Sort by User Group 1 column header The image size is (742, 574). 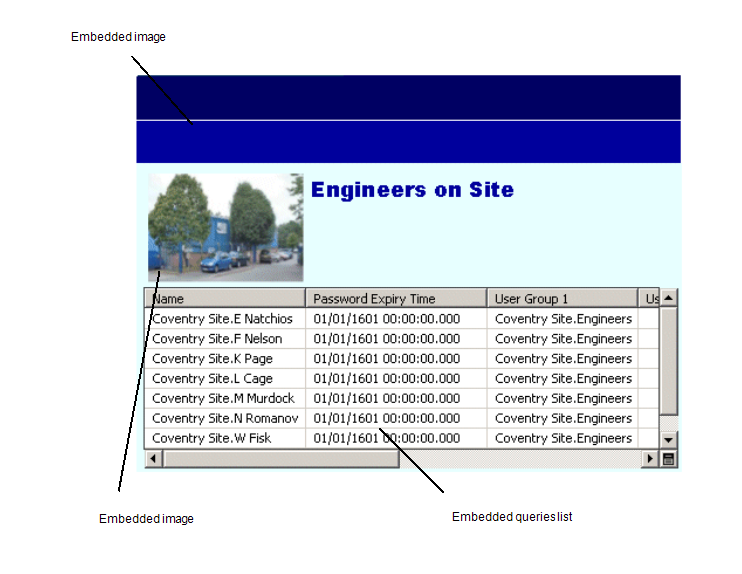click(562, 298)
